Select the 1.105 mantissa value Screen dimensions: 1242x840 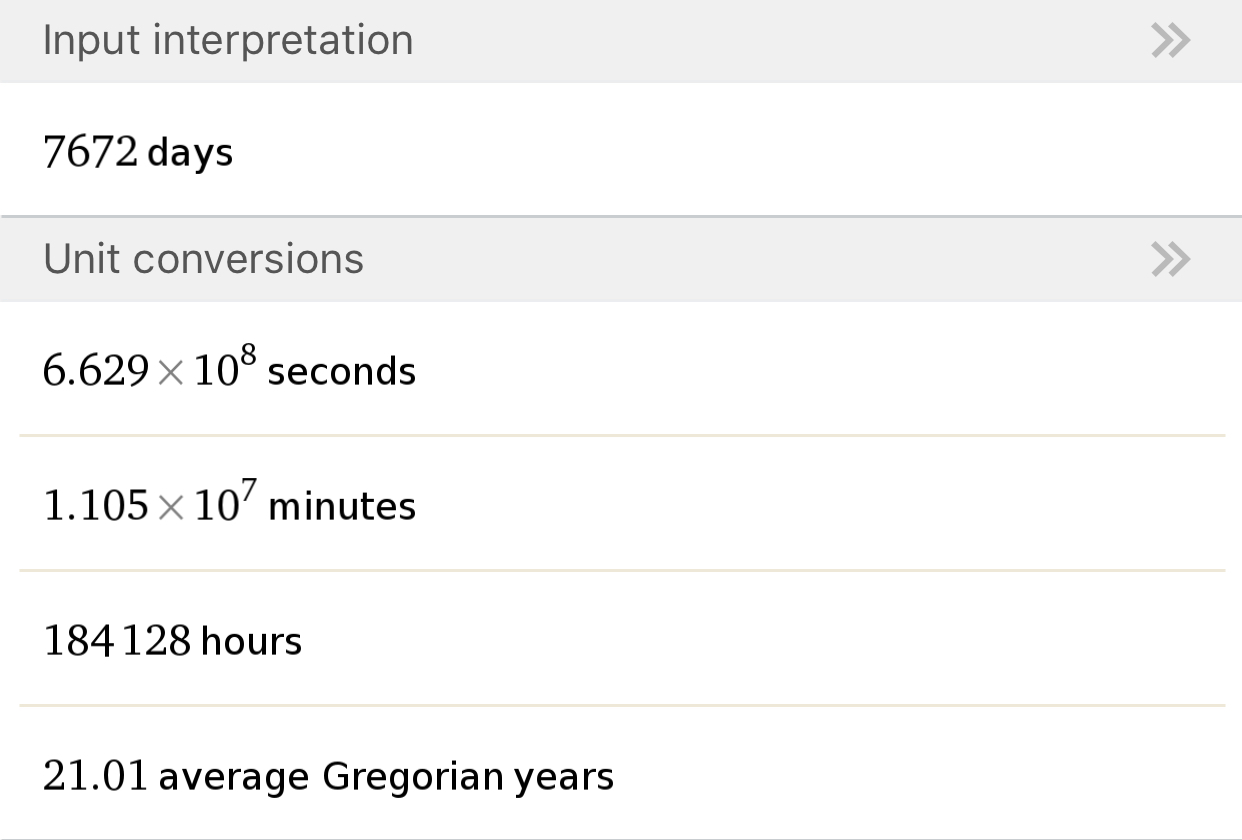[x=96, y=507]
